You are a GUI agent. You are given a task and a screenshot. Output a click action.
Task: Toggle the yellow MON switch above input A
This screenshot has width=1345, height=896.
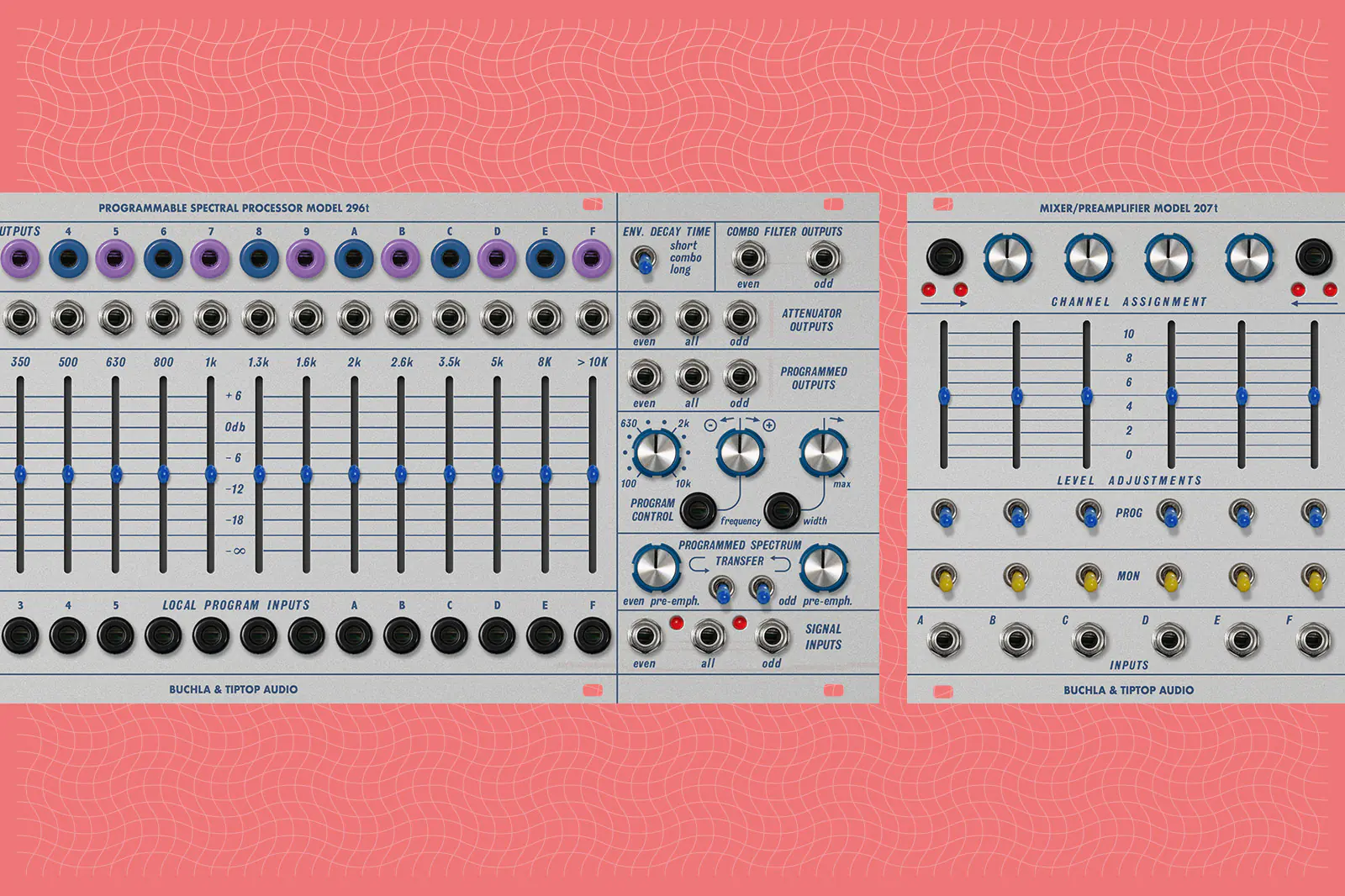(945, 577)
